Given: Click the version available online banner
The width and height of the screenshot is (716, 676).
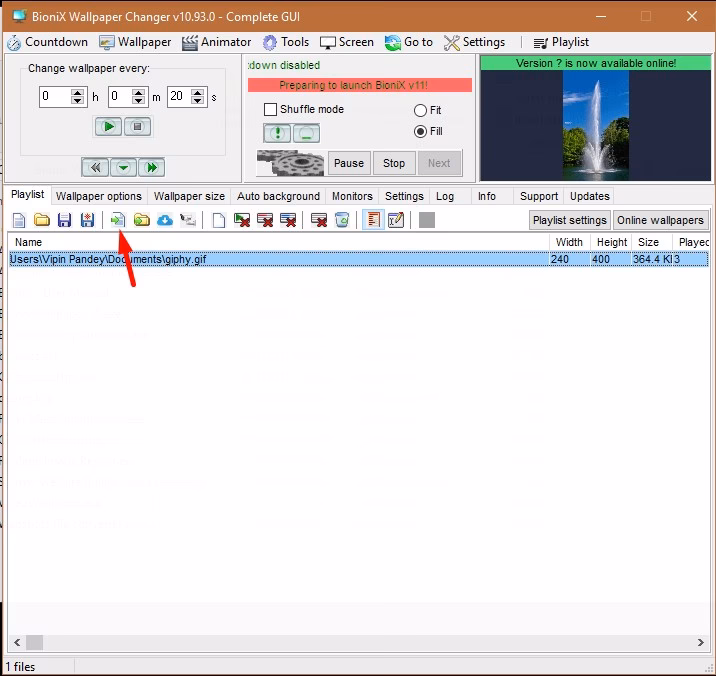Looking at the screenshot, I should tap(595, 63).
